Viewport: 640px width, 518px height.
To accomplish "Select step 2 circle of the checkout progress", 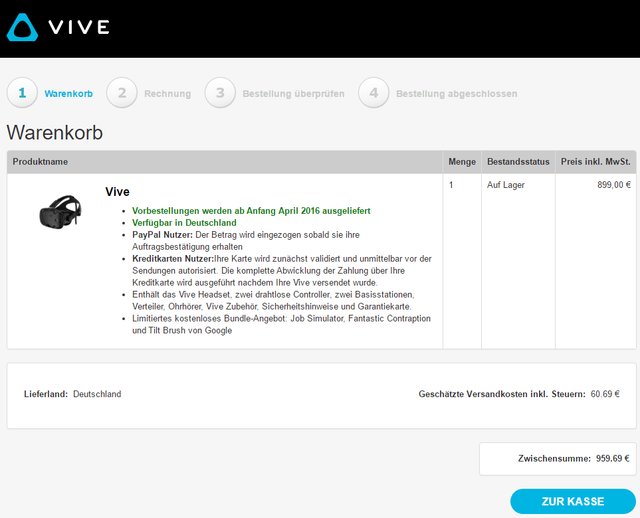I will click(x=122, y=93).
